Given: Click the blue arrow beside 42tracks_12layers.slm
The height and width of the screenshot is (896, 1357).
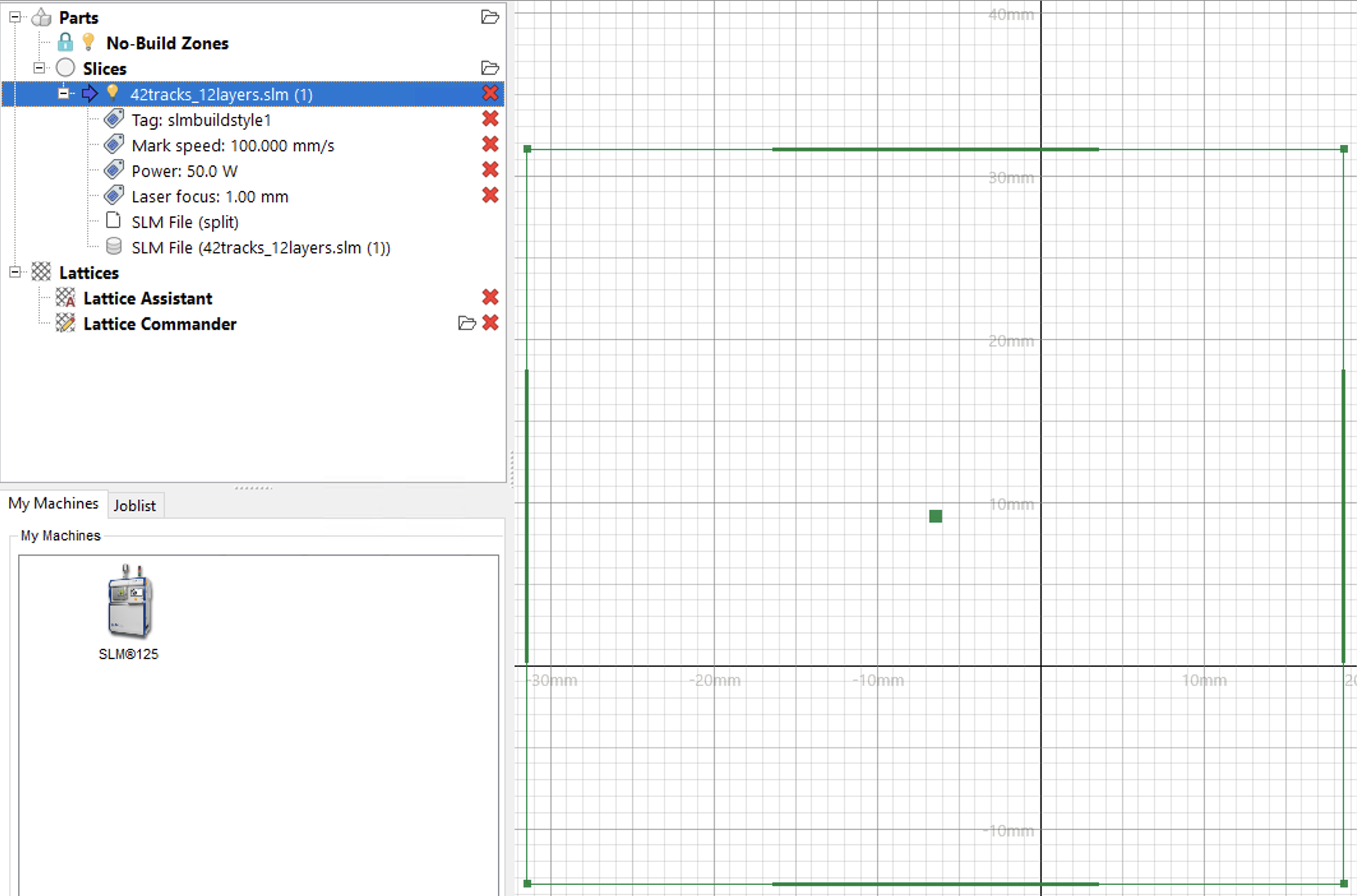Looking at the screenshot, I should pyautogui.click(x=91, y=93).
